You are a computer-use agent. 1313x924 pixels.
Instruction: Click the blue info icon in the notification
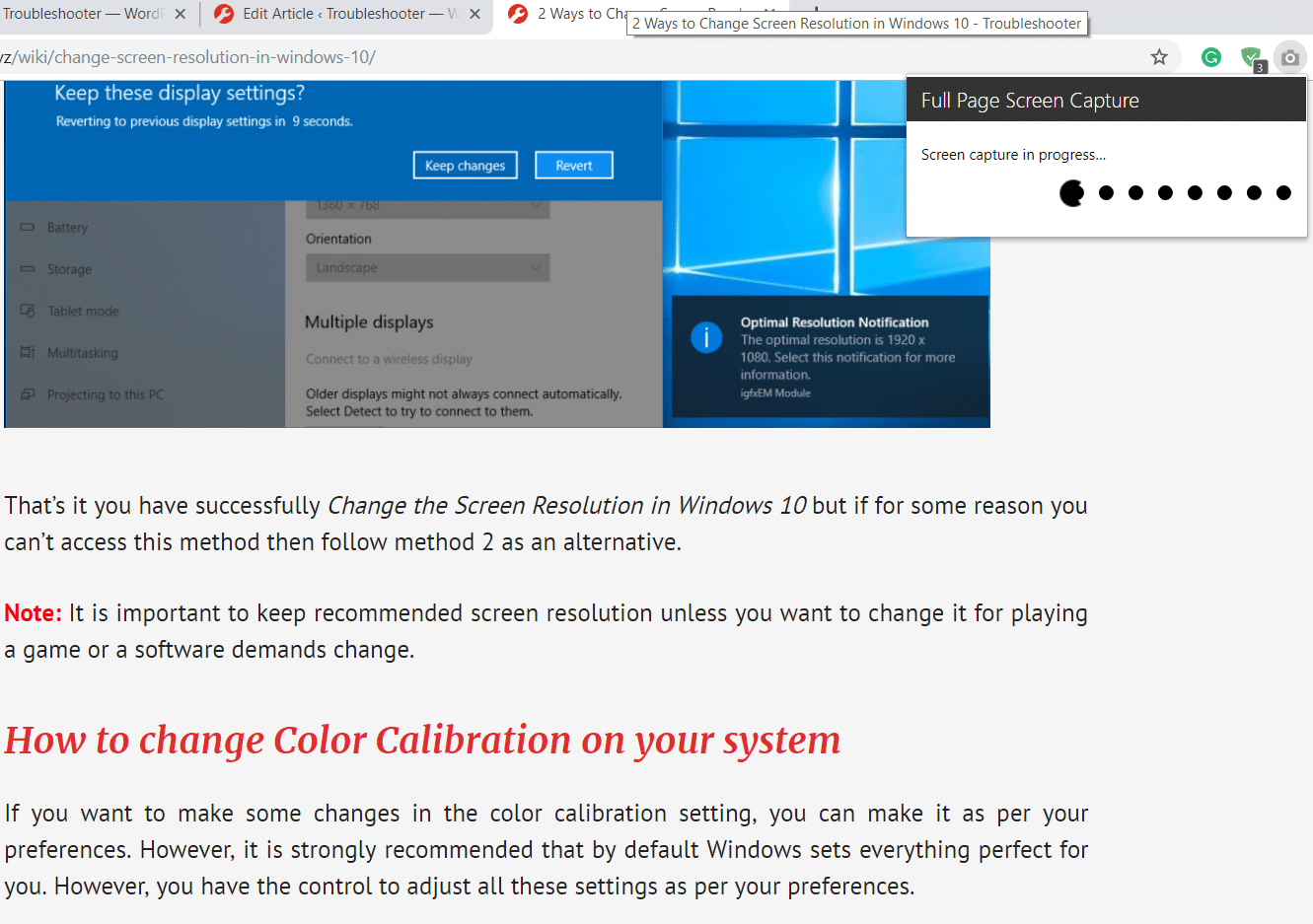(x=706, y=338)
